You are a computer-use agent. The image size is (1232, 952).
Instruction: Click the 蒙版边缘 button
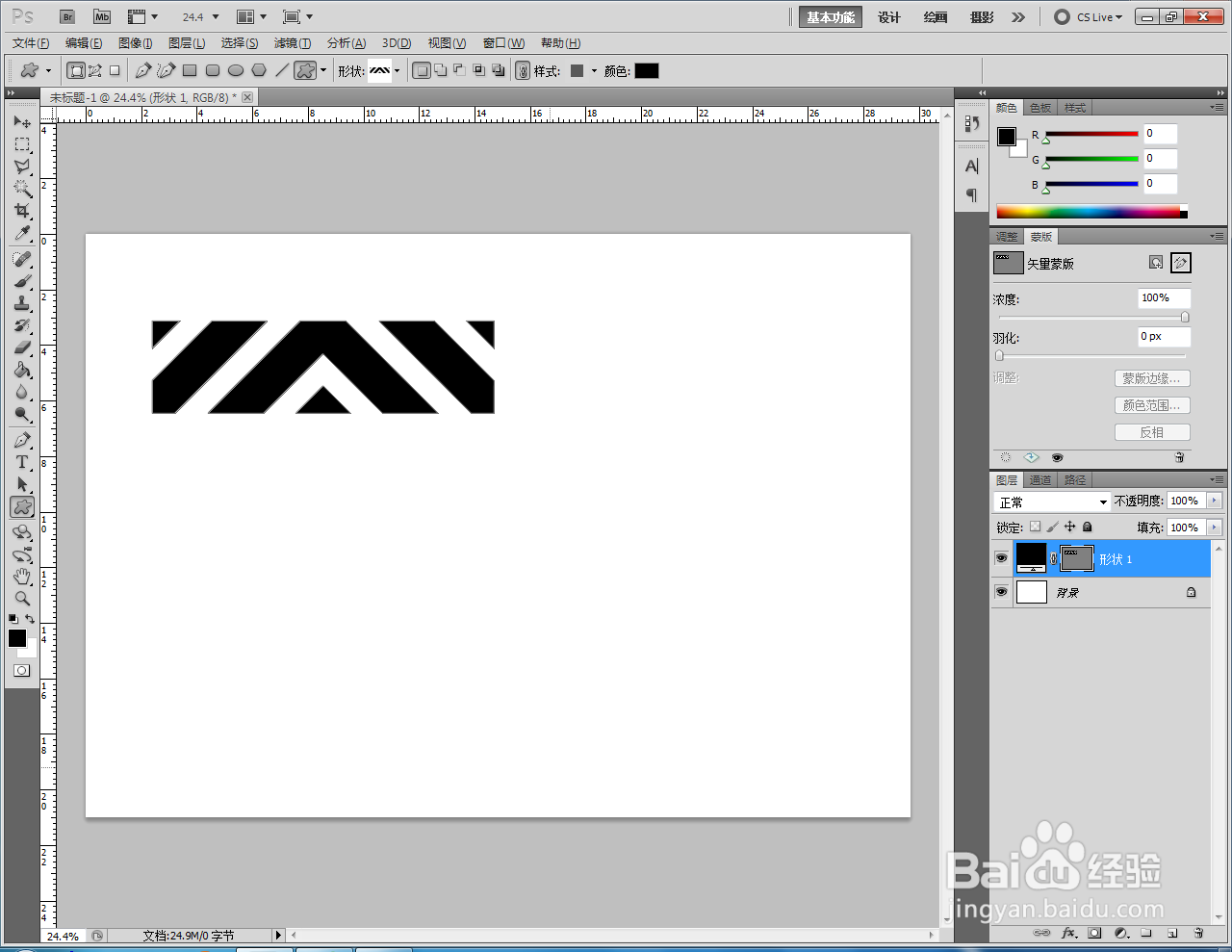click(x=1152, y=378)
